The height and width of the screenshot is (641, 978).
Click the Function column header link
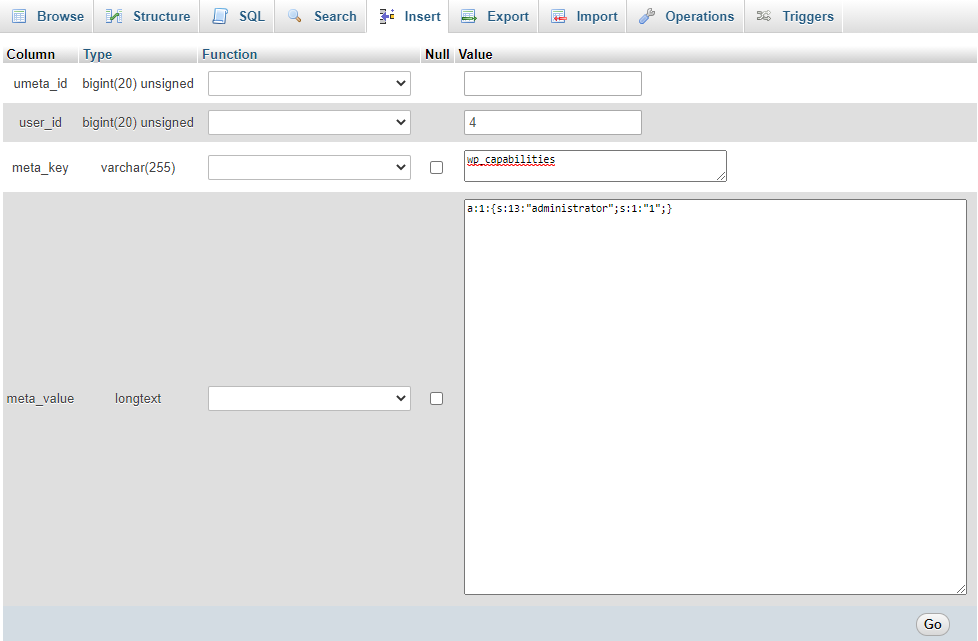(x=230, y=54)
